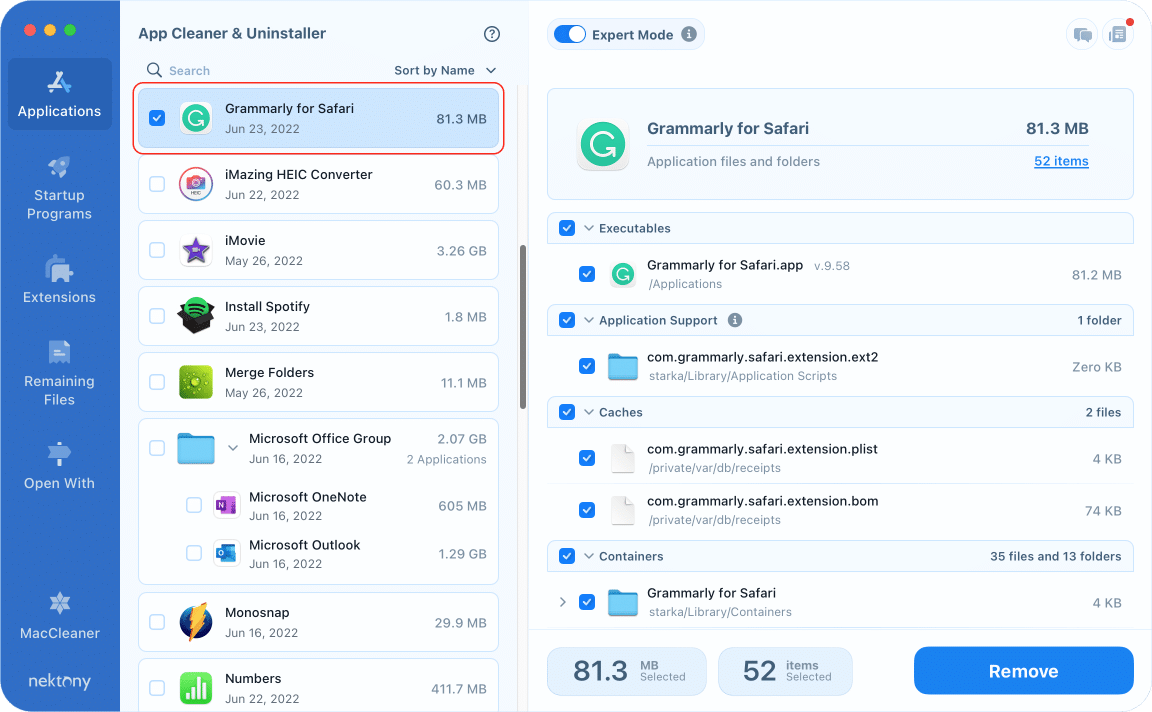The height and width of the screenshot is (712, 1152).
Task: Open the Applications sidebar section
Action: point(60,94)
